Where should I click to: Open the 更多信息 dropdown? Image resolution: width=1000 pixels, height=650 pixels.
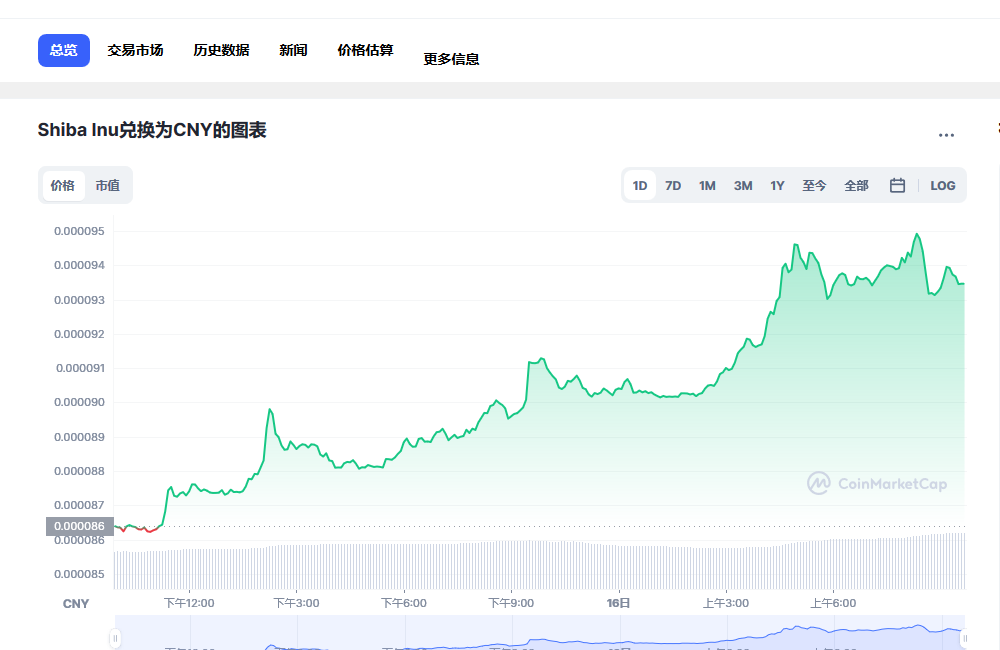point(451,59)
